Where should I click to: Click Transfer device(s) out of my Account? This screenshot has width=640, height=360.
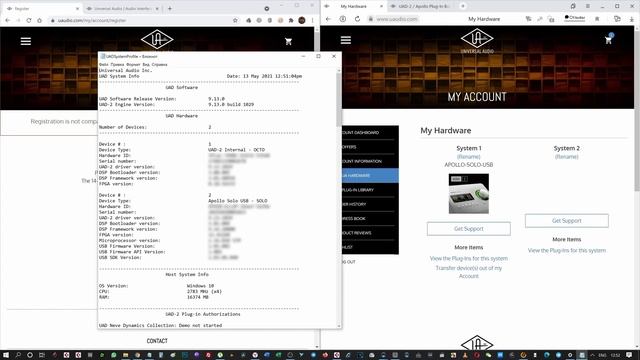[469, 272]
